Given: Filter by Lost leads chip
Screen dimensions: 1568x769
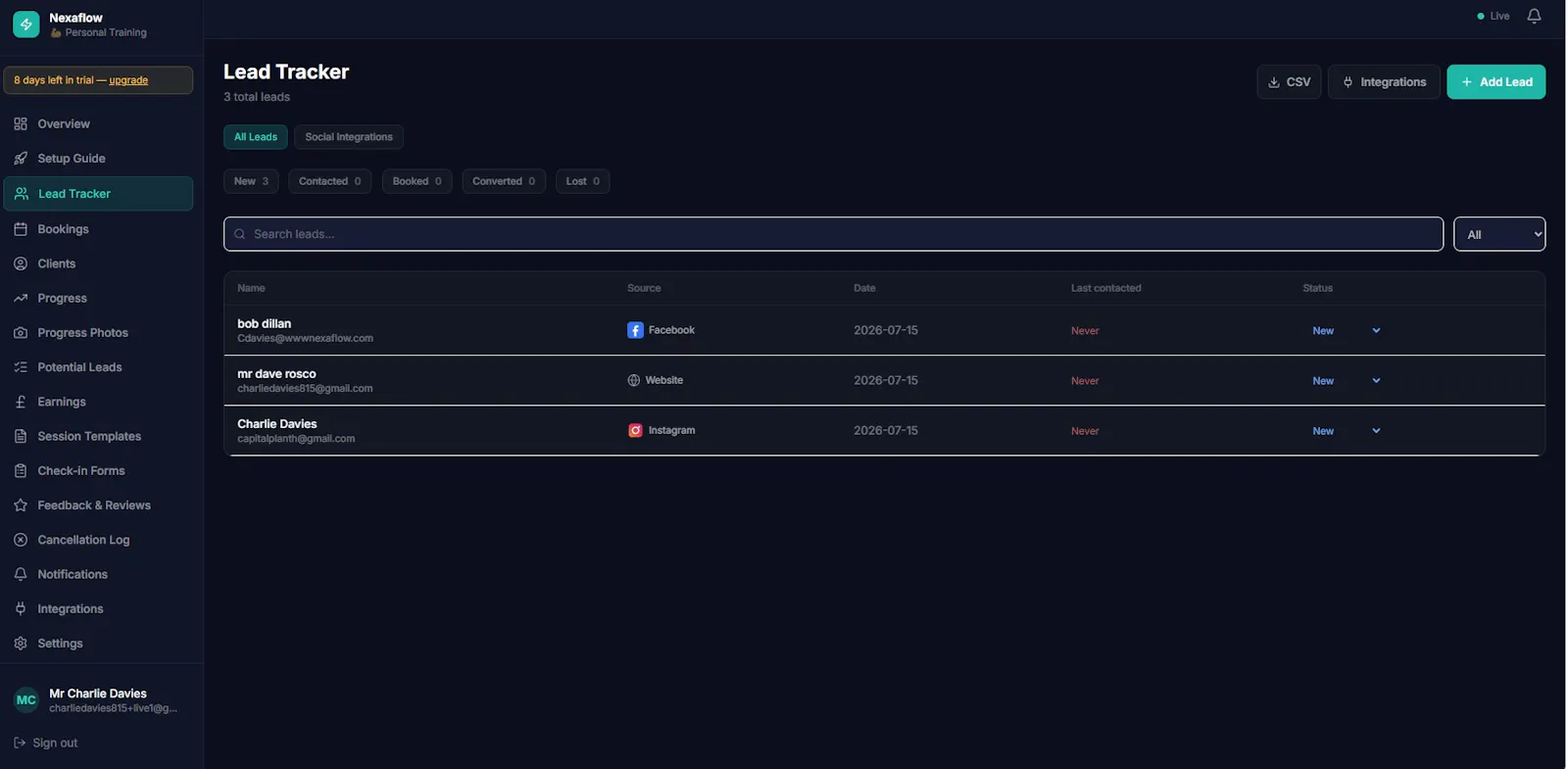Looking at the screenshot, I should tap(582, 181).
